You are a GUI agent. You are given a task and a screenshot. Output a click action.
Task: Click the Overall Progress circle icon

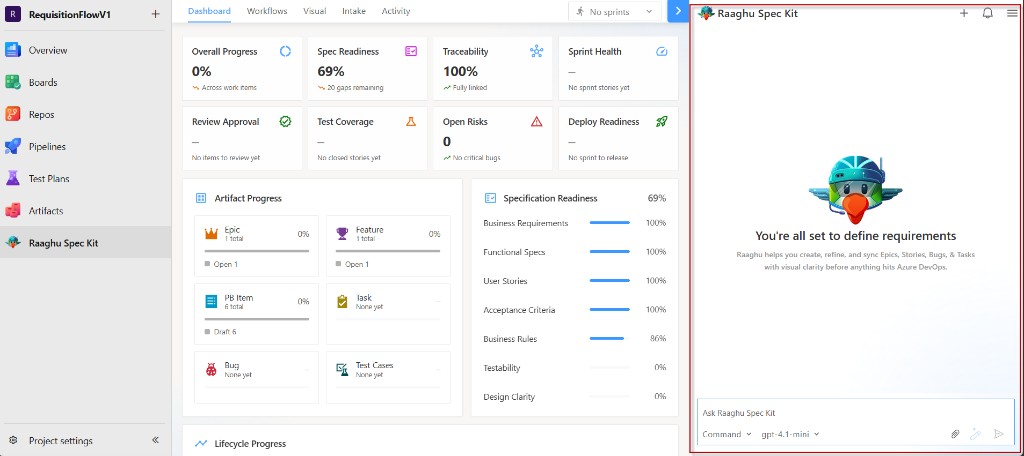285,52
